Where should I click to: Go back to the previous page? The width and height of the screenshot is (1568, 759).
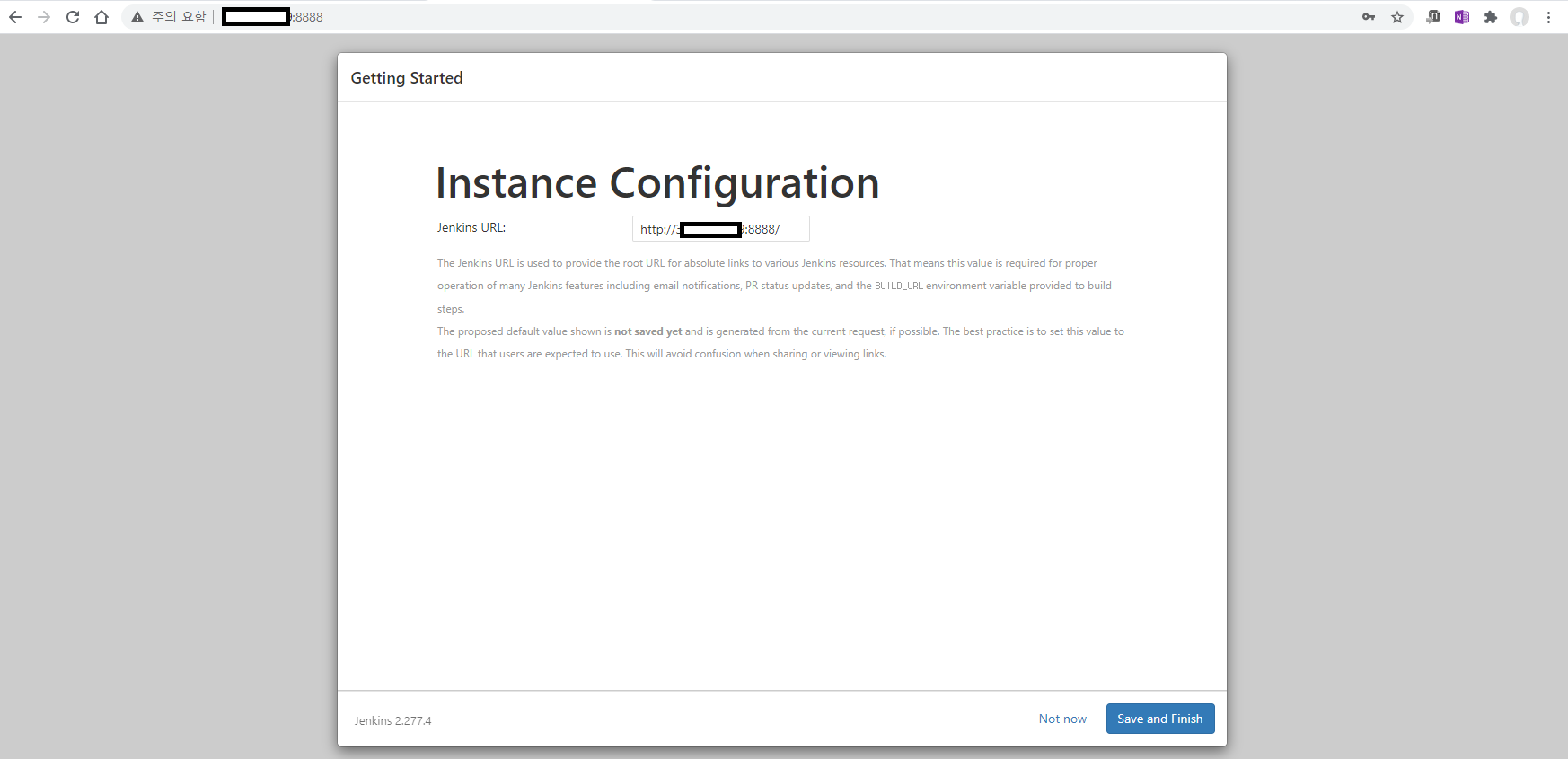(x=15, y=17)
